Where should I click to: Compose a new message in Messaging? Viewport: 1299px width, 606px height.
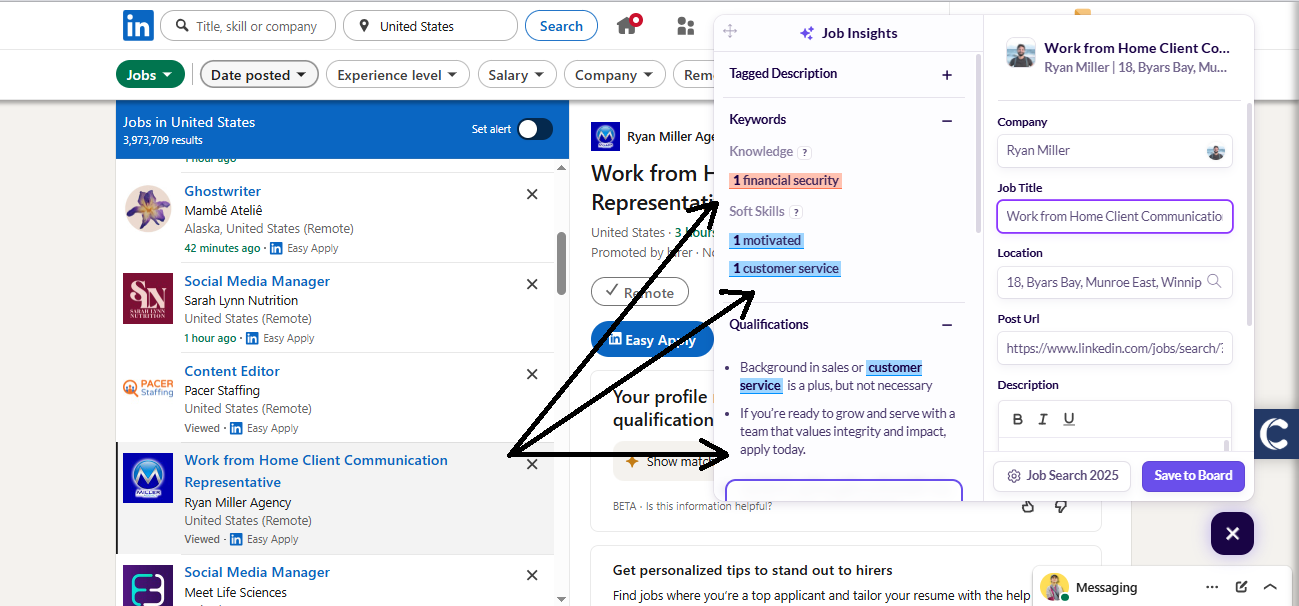tap(1241, 587)
